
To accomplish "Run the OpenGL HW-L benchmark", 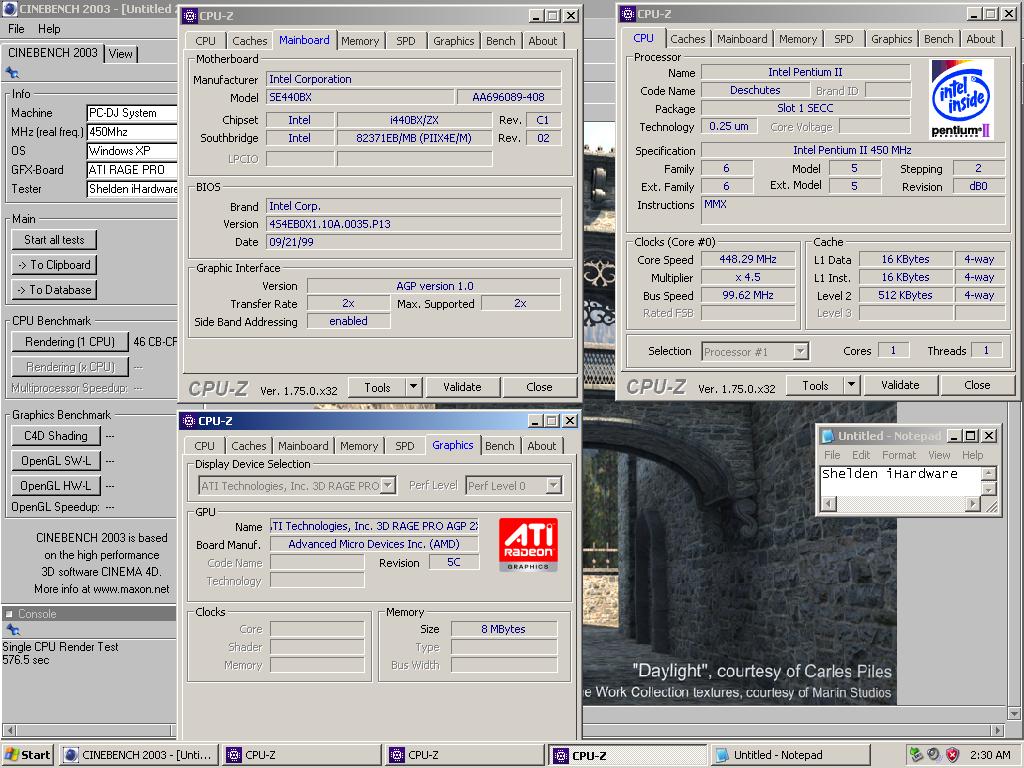I will pos(56,485).
